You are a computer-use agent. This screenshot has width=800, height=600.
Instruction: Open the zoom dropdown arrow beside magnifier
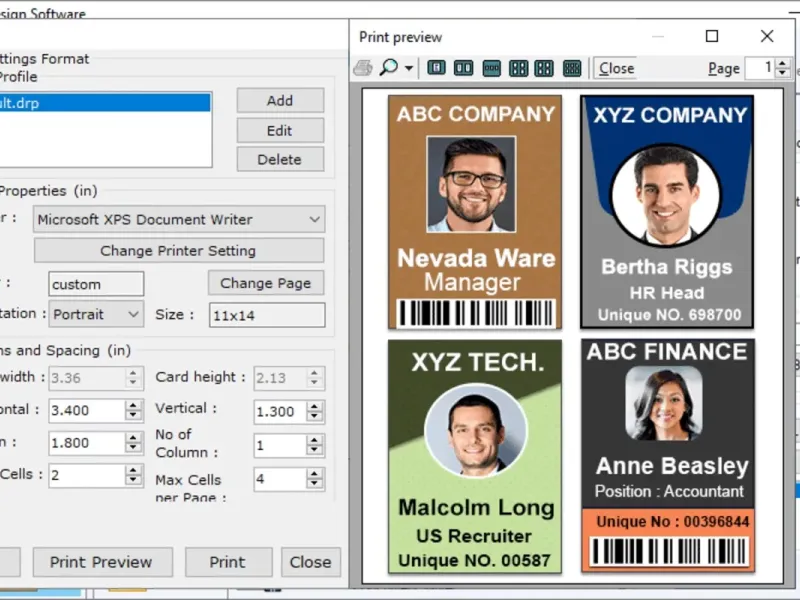pyautogui.click(x=409, y=68)
